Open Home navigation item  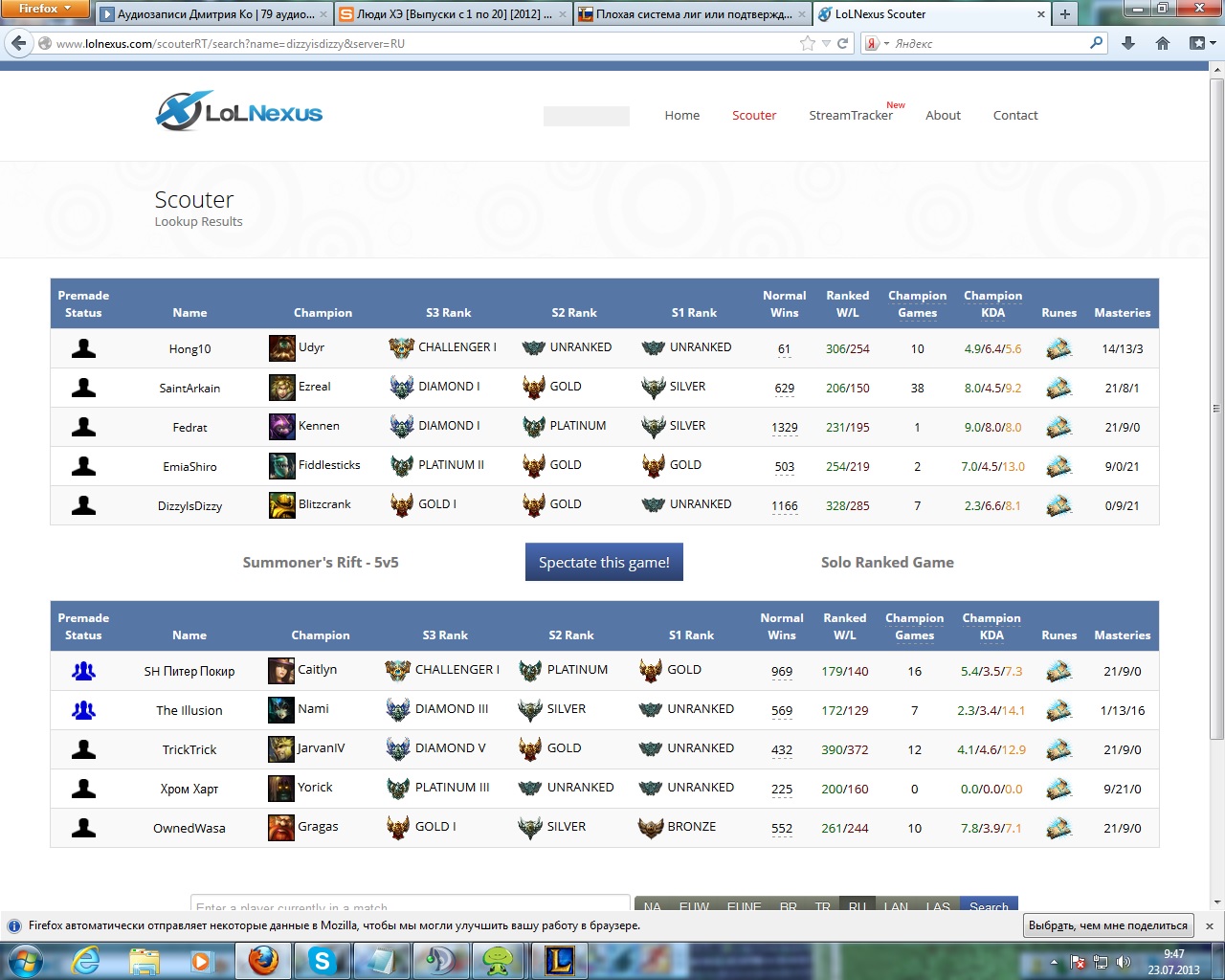point(682,115)
